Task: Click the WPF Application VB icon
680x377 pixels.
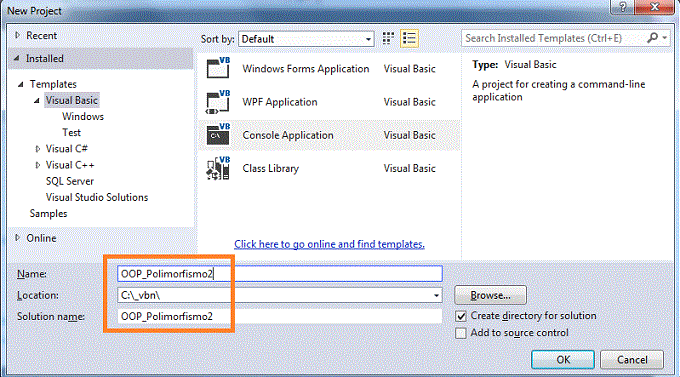Action: tap(218, 102)
